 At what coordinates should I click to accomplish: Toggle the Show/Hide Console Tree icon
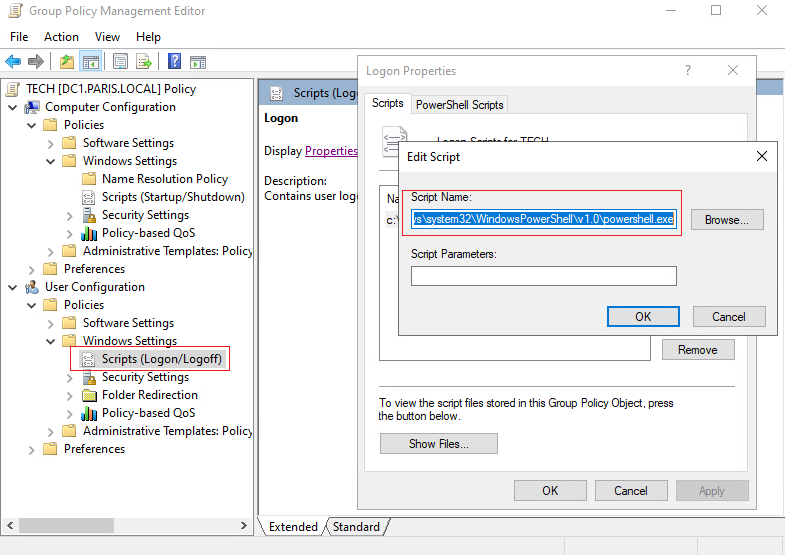pos(91,62)
